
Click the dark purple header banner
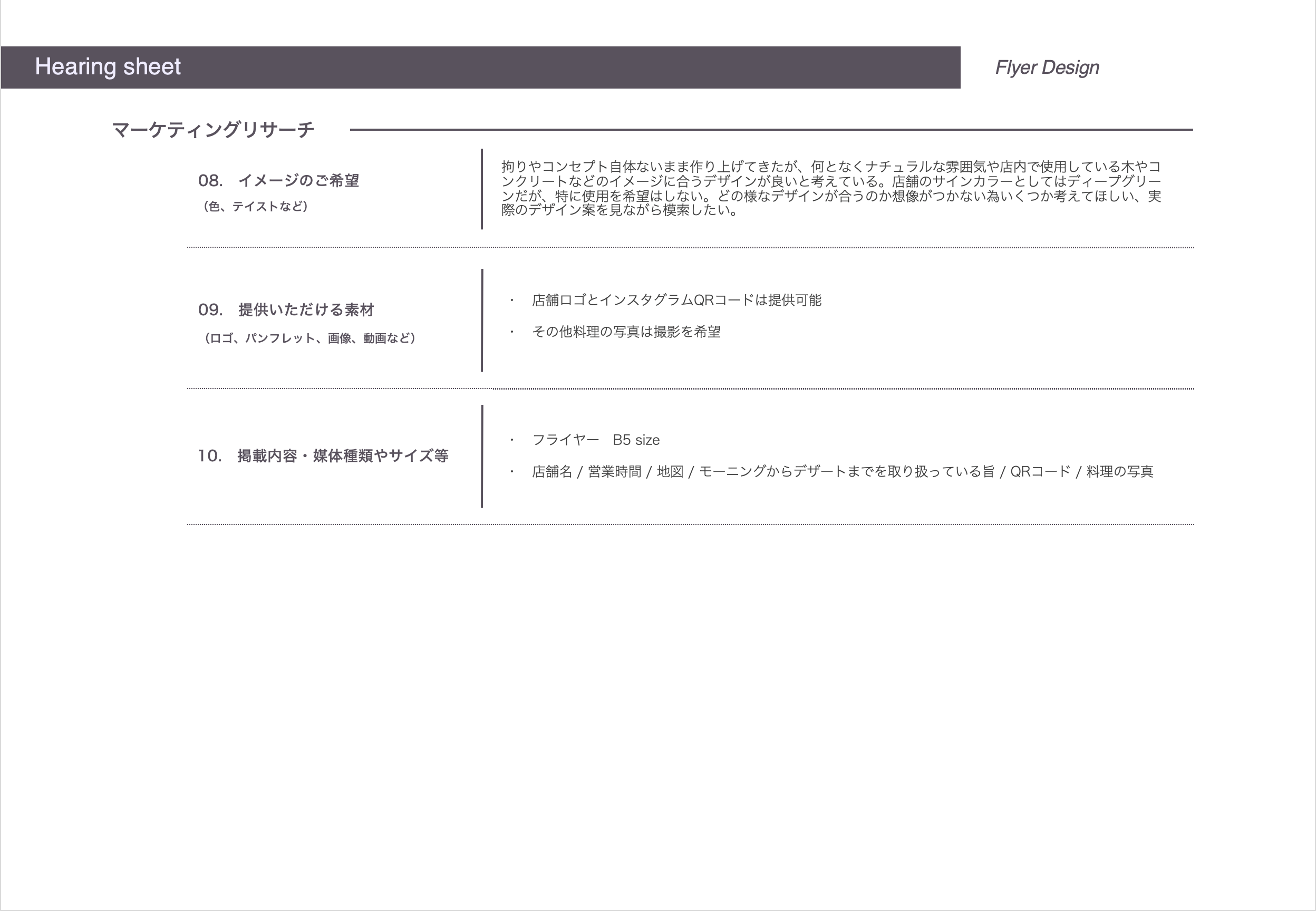click(x=570, y=67)
